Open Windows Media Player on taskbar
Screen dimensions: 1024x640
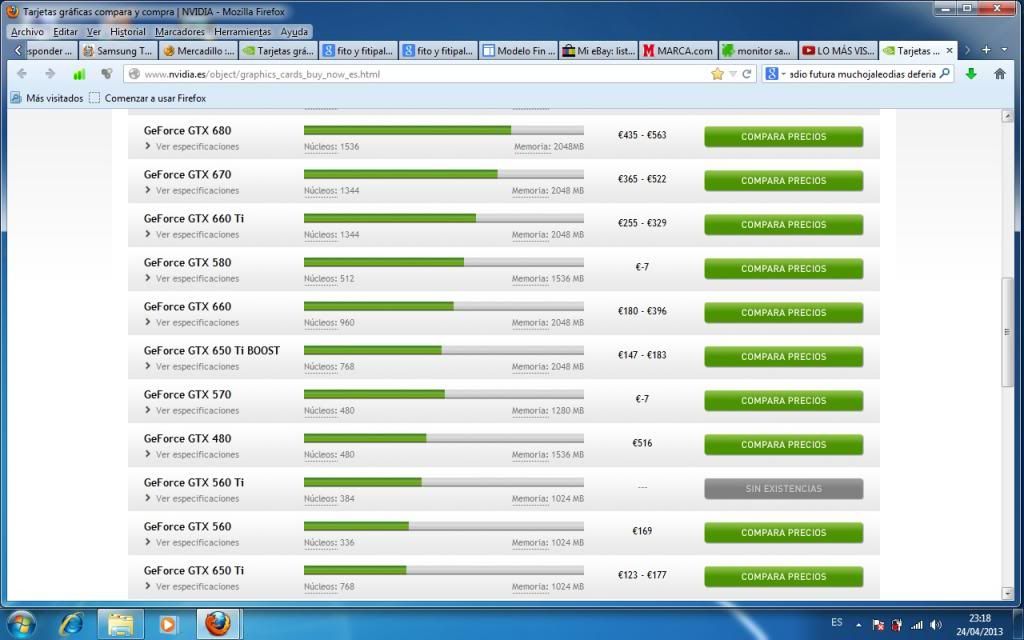tap(168, 624)
